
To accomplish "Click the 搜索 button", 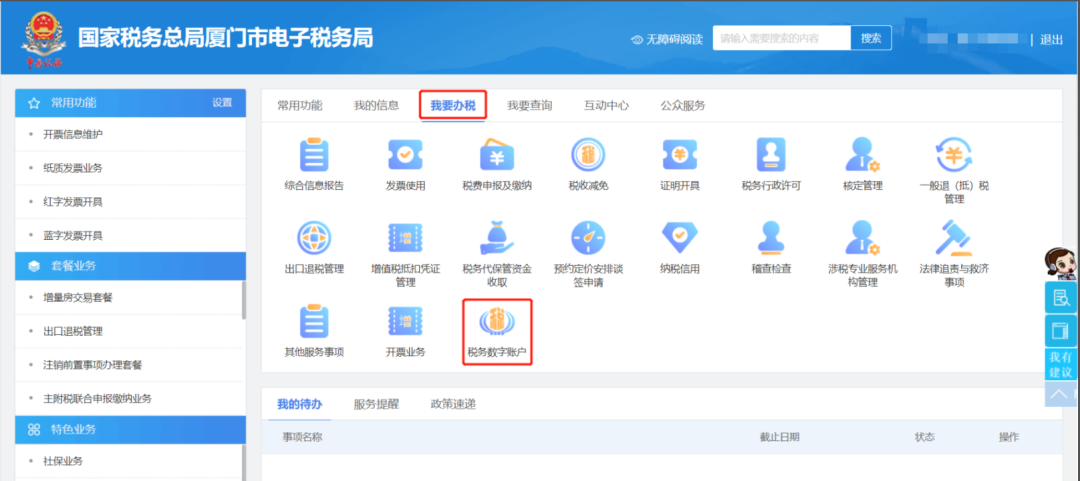I will 871,39.
